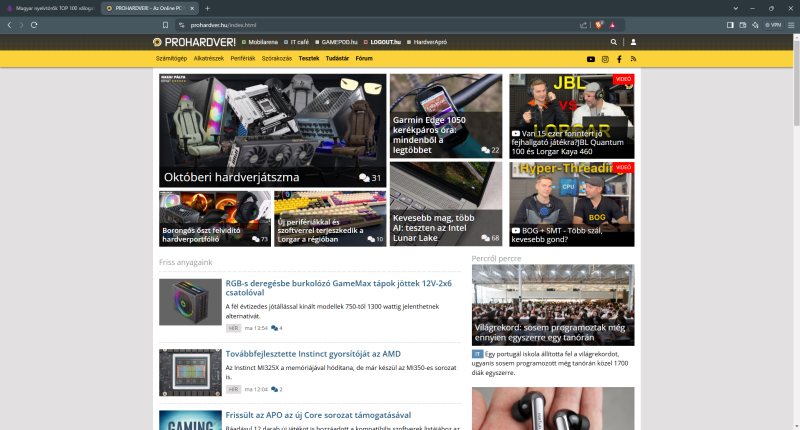Click the browser forward arrow
Viewport: 800px width, 430px height.
click(21, 25)
